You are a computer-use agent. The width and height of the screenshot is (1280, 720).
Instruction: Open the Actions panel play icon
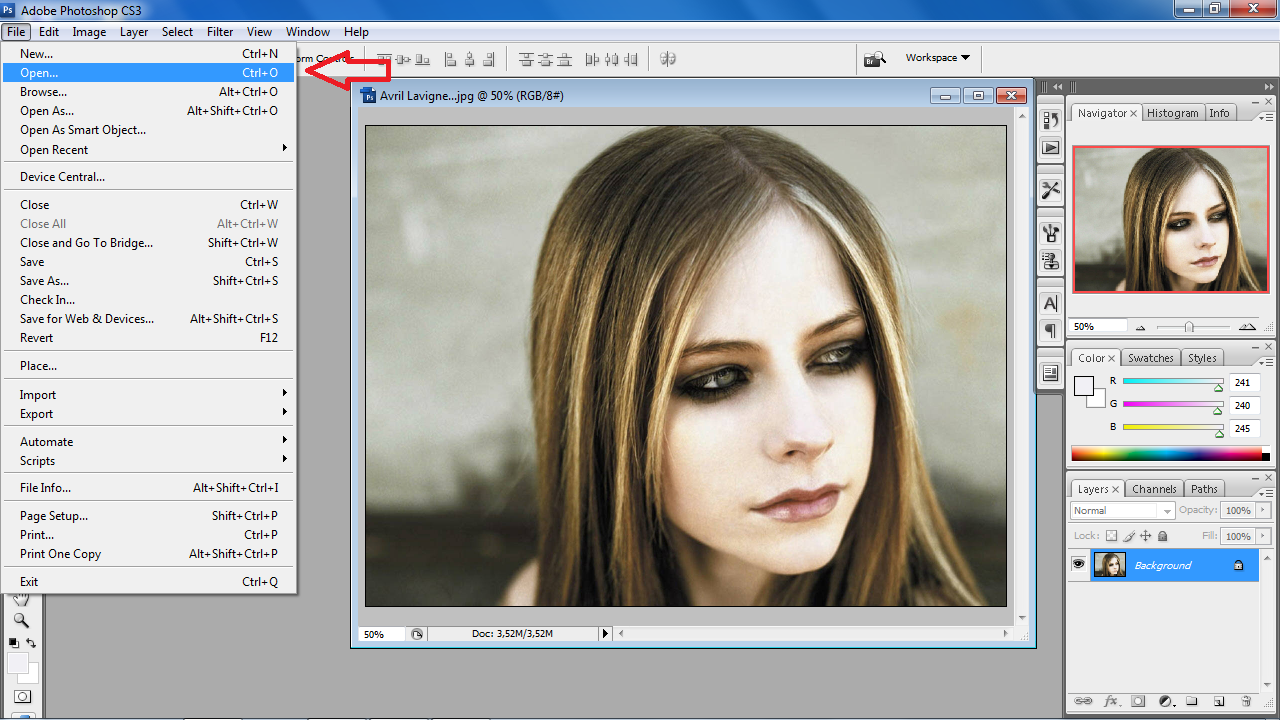pos(1051,148)
